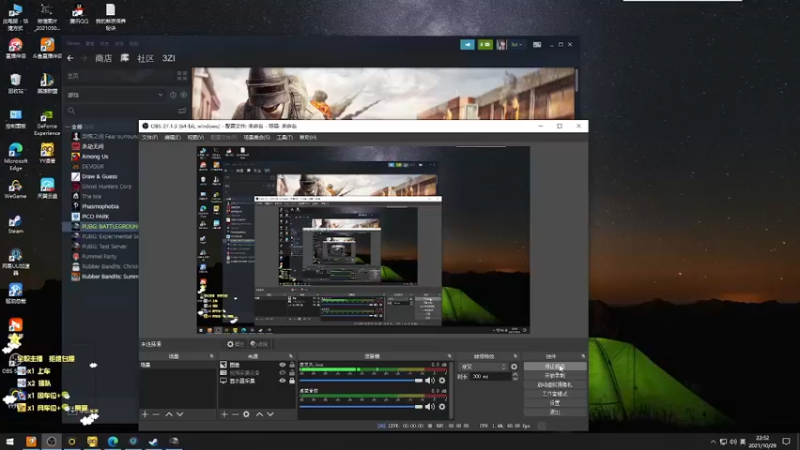Screen dimensions: 800x450
Task: Open the Steam account name dropdown
Action: 516,45
